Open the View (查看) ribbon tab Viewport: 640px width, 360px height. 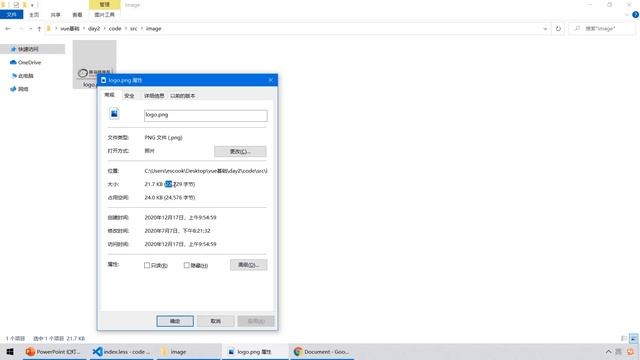click(x=77, y=15)
